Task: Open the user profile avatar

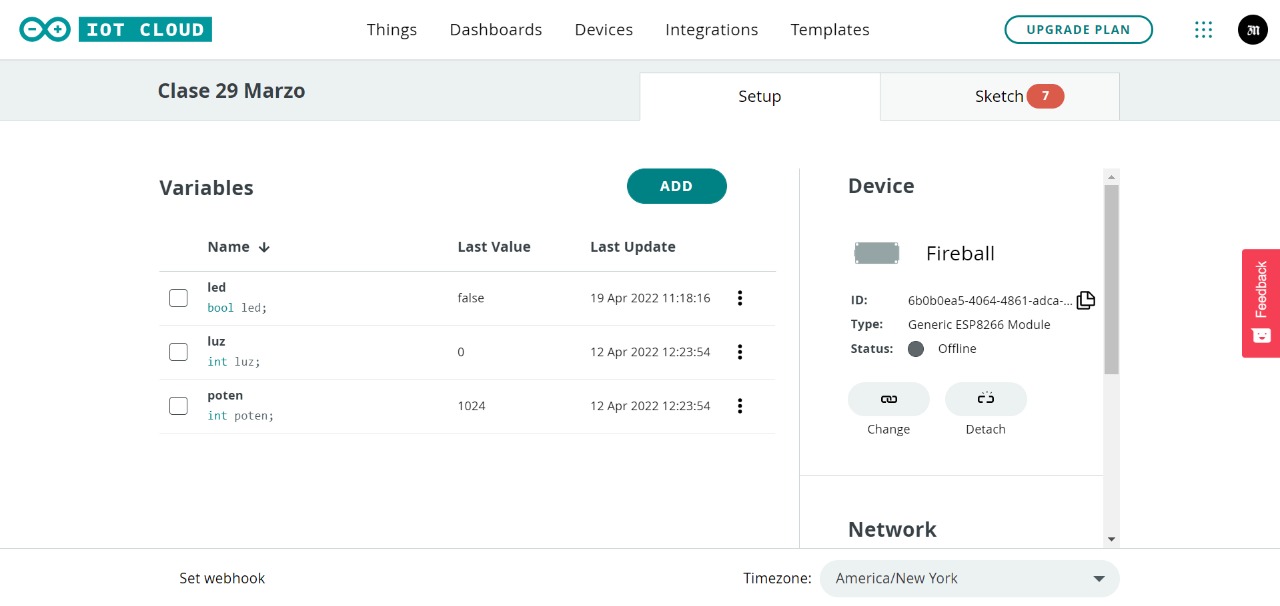Action: 1253,29
